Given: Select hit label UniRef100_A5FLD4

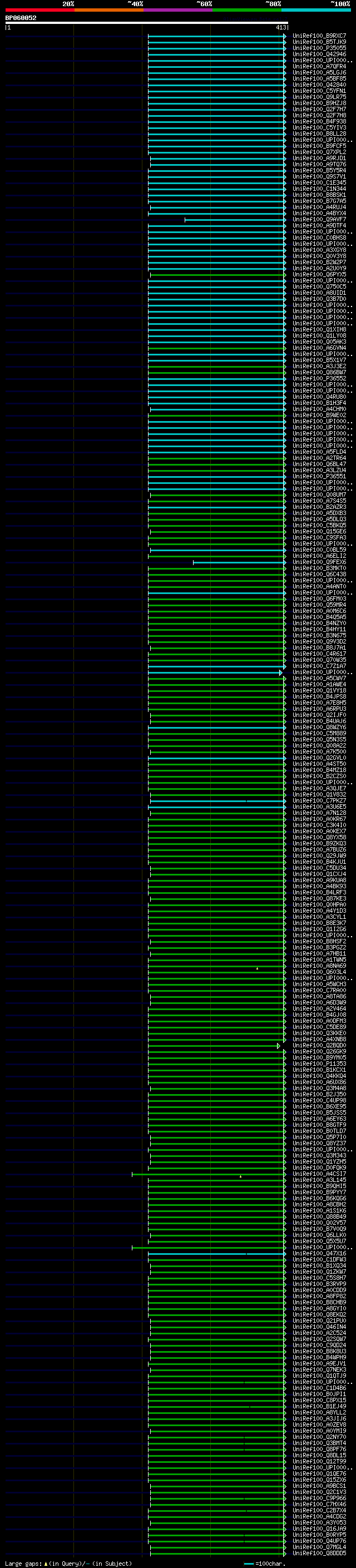Looking at the screenshot, I should 319,452.
